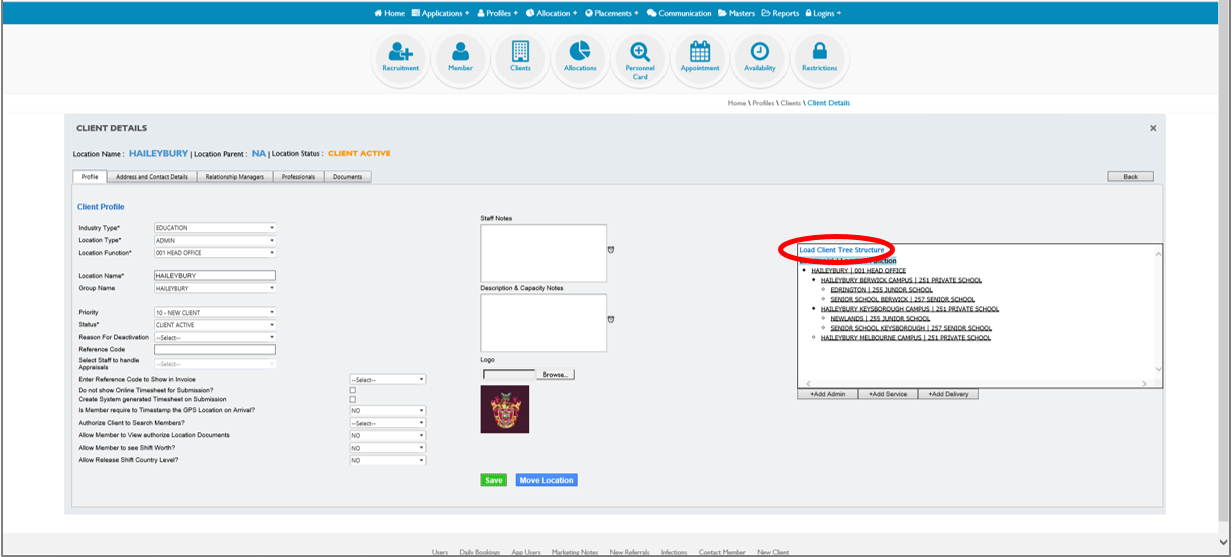Open the Placements menu
This screenshot has height=557, width=1232.
point(612,13)
